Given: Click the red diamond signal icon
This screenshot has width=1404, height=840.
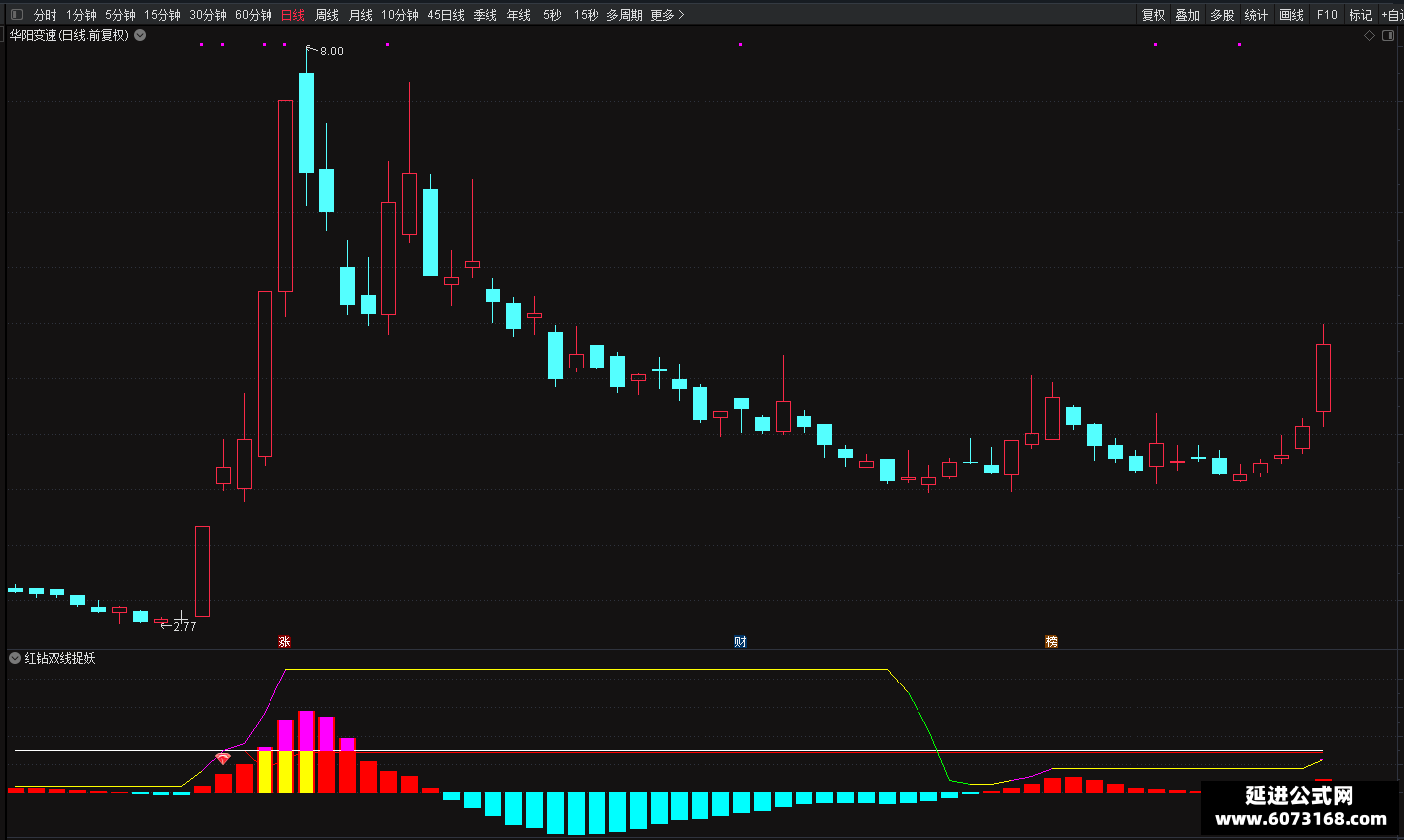Looking at the screenshot, I should tap(223, 758).
